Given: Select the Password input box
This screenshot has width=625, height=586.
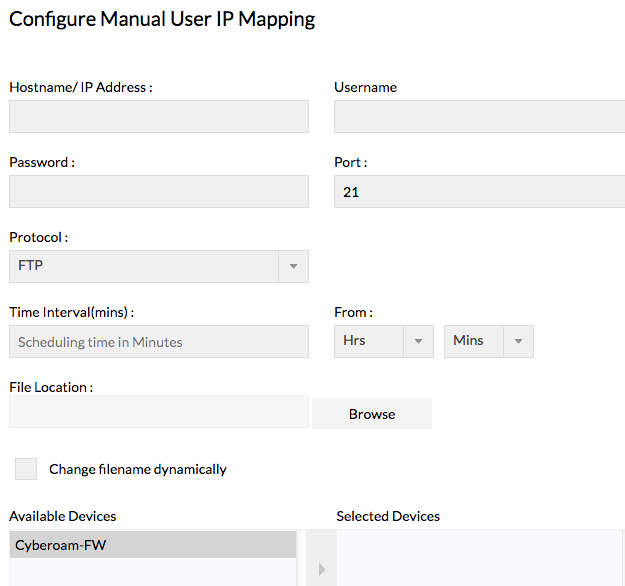Looking at the screenshot, I should [159, 191].
